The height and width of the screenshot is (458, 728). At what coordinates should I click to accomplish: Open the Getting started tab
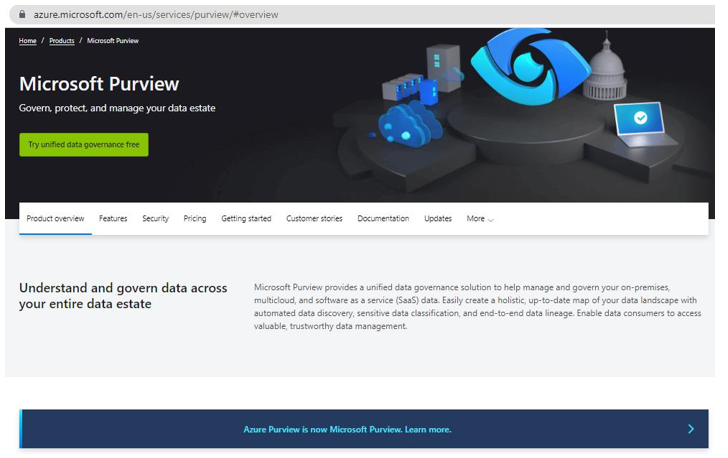(246, 218)
